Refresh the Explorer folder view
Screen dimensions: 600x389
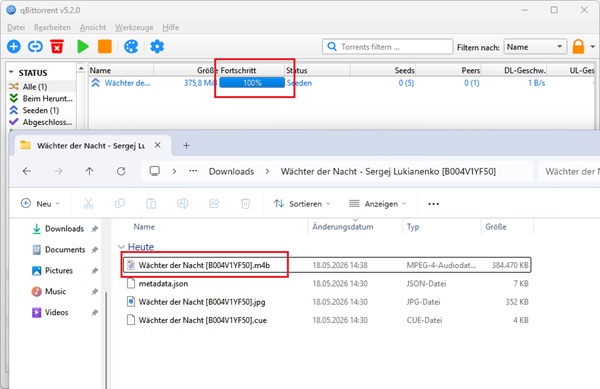[121, 171]
